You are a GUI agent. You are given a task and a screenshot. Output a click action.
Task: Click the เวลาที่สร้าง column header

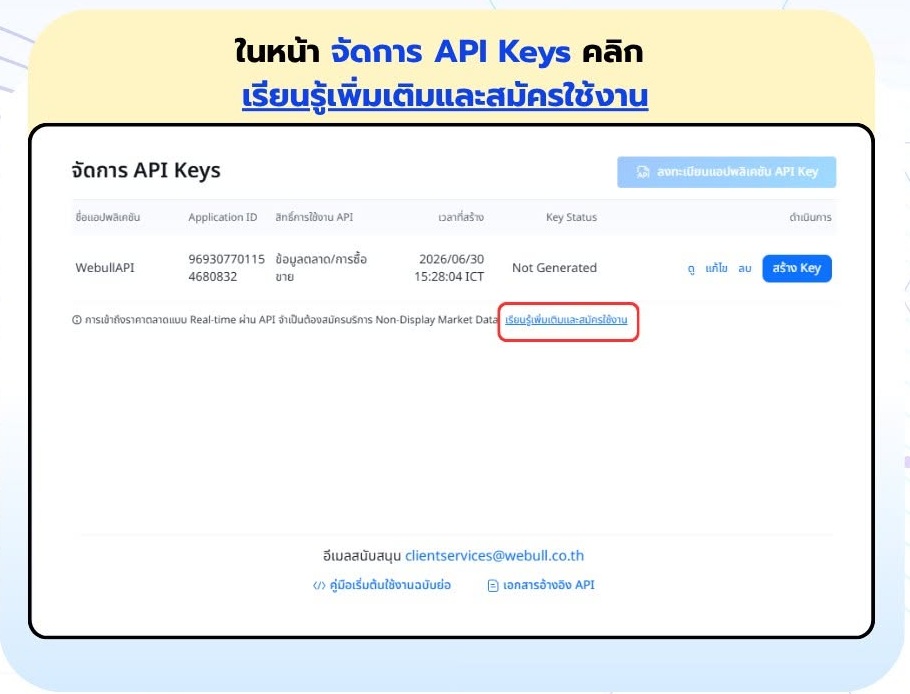pyautogui.click(x=461, y=217)
